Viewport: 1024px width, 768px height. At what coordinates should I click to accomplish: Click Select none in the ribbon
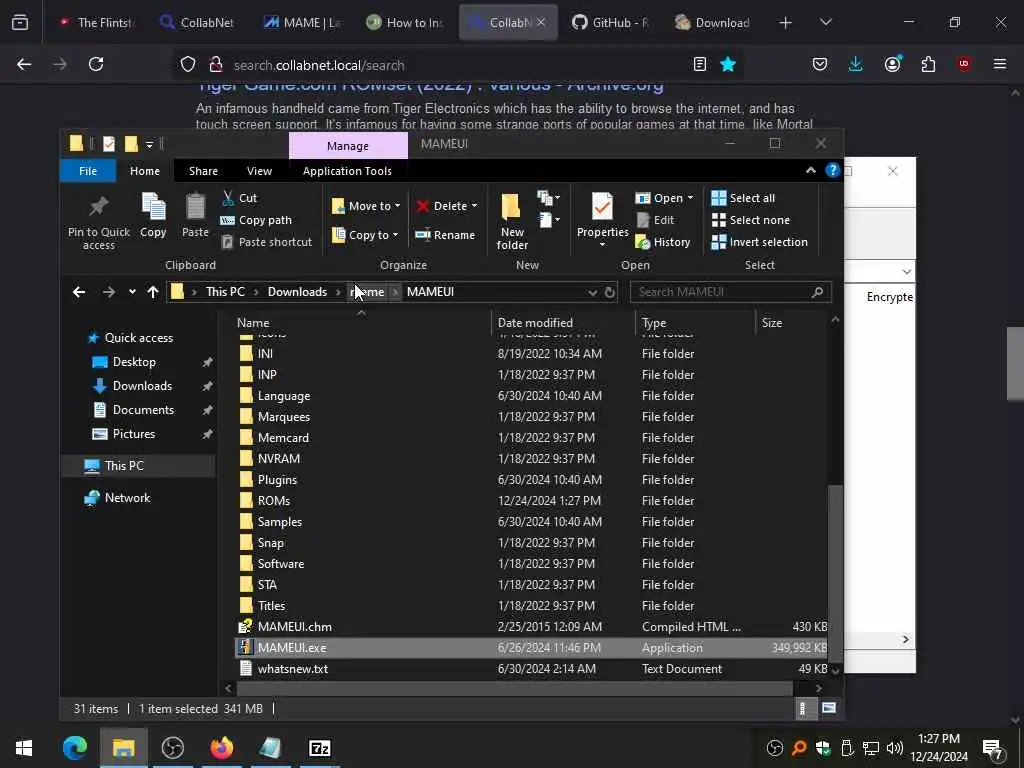750,220
